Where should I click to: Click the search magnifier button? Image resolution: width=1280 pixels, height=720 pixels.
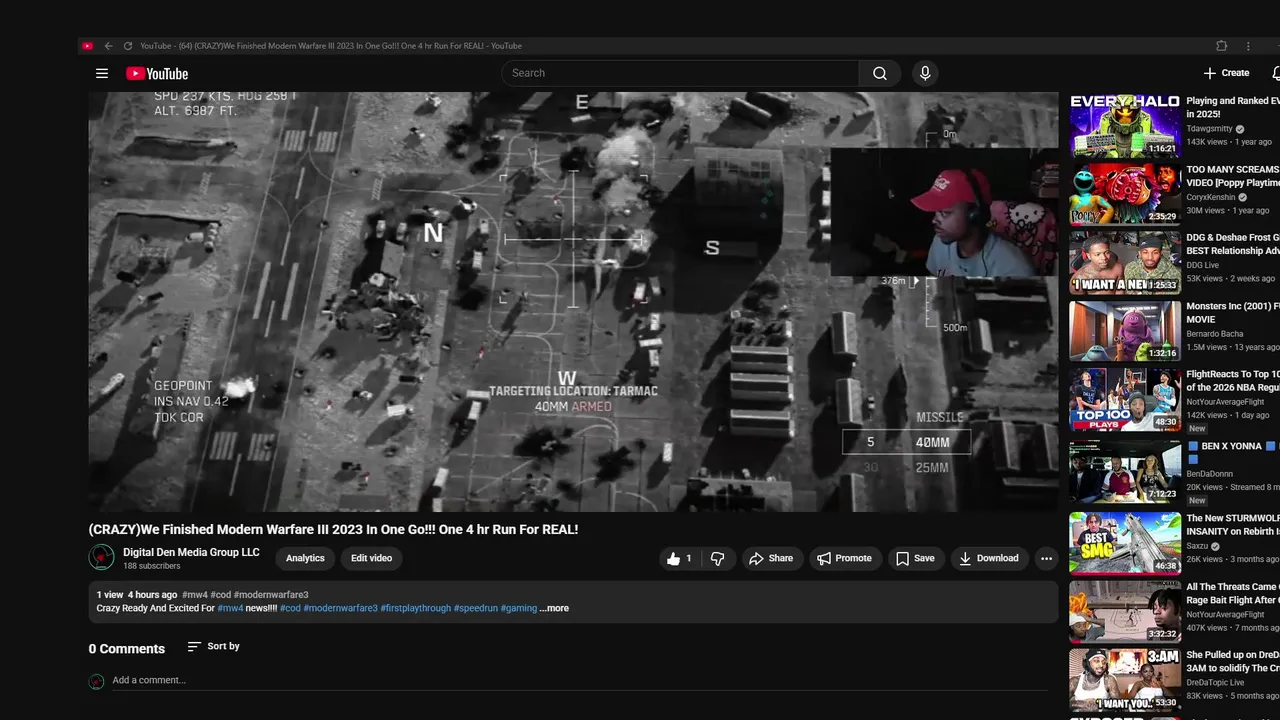pyautogui.click(x=880, y=73)
